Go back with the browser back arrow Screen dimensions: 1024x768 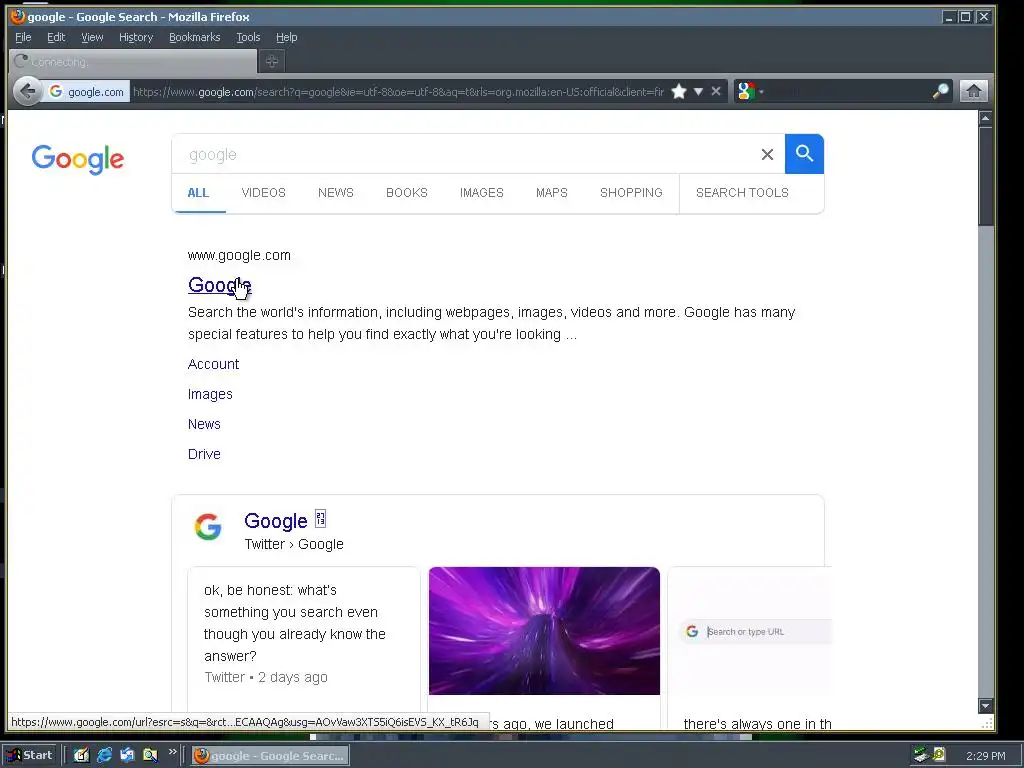[27, 91]
